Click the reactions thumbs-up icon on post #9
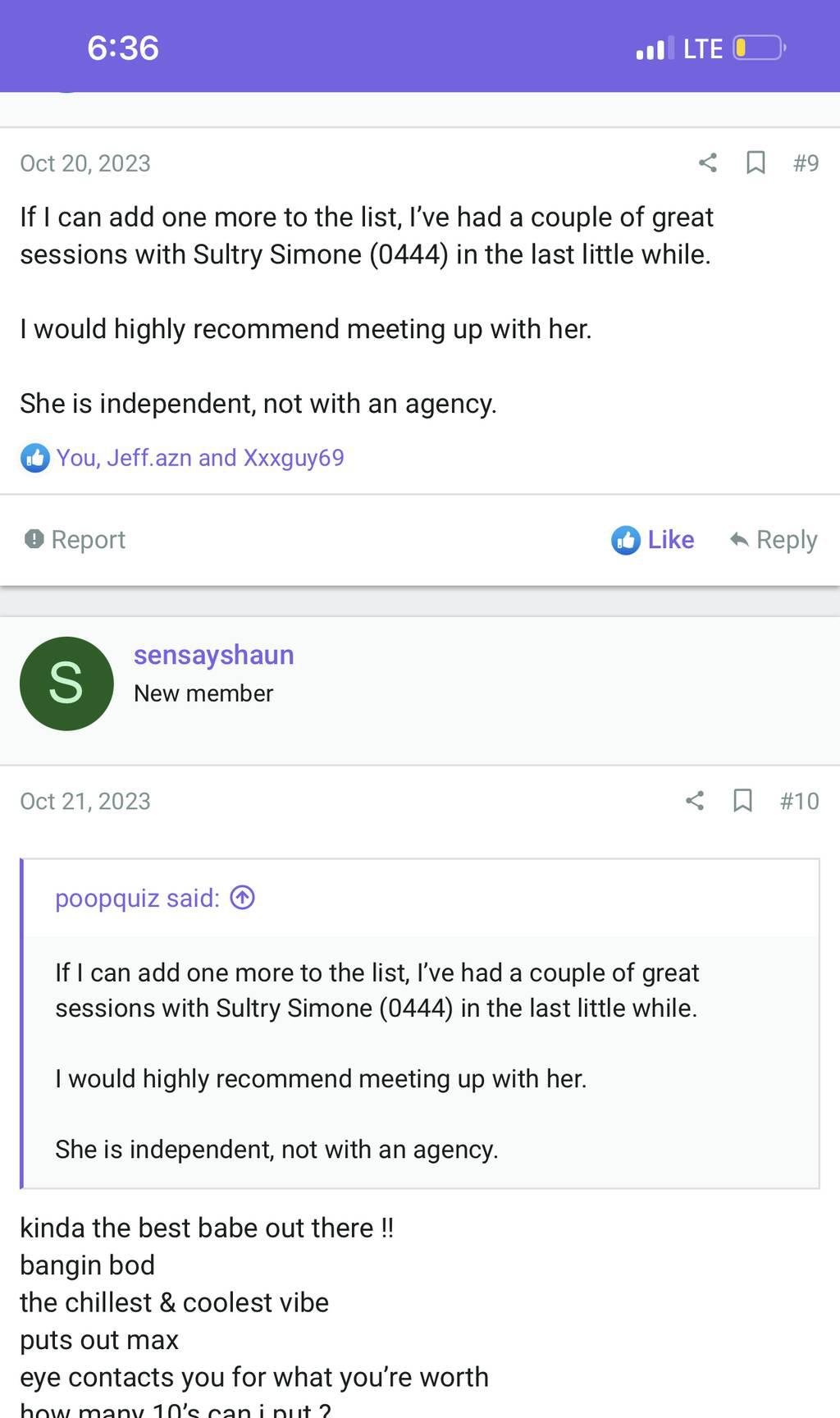Screen dimensions: 840x1418 34,458
